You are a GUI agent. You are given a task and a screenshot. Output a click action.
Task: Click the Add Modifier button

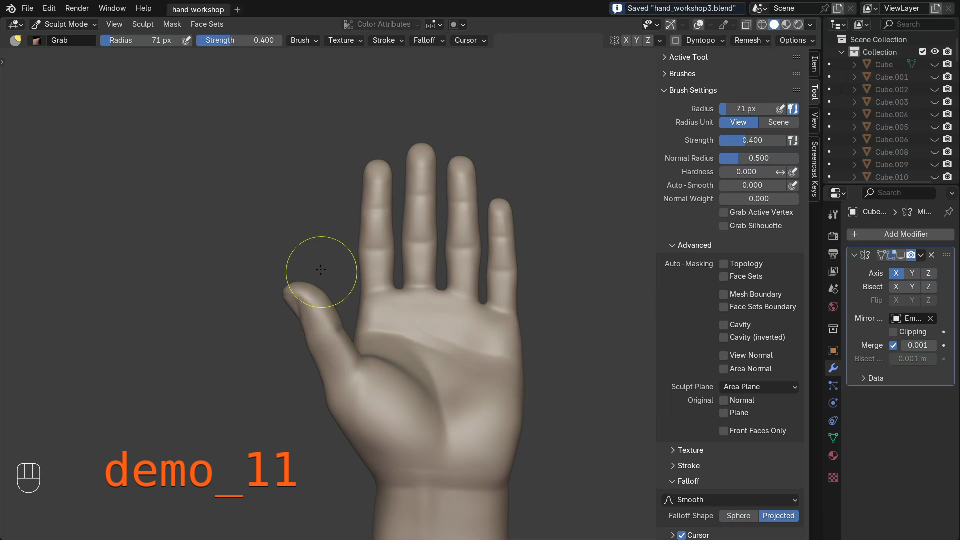tap(900, 234)
